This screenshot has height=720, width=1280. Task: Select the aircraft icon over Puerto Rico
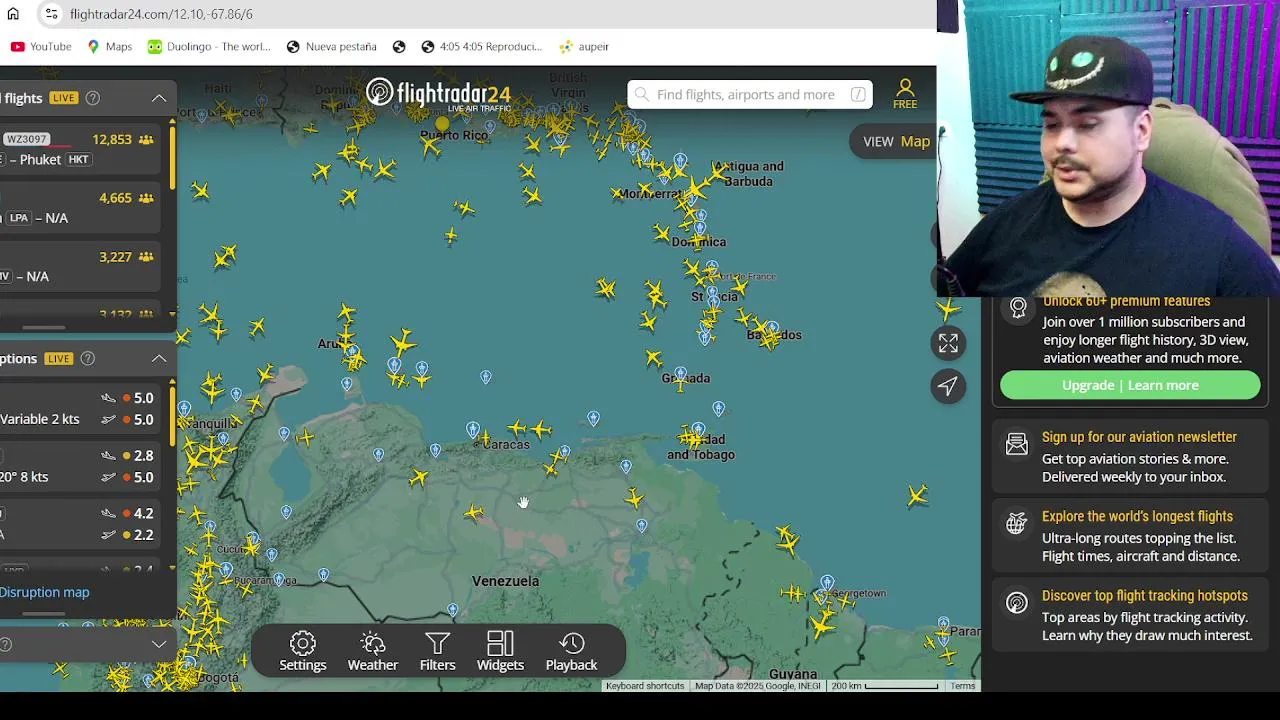click(x=431, y=147)
